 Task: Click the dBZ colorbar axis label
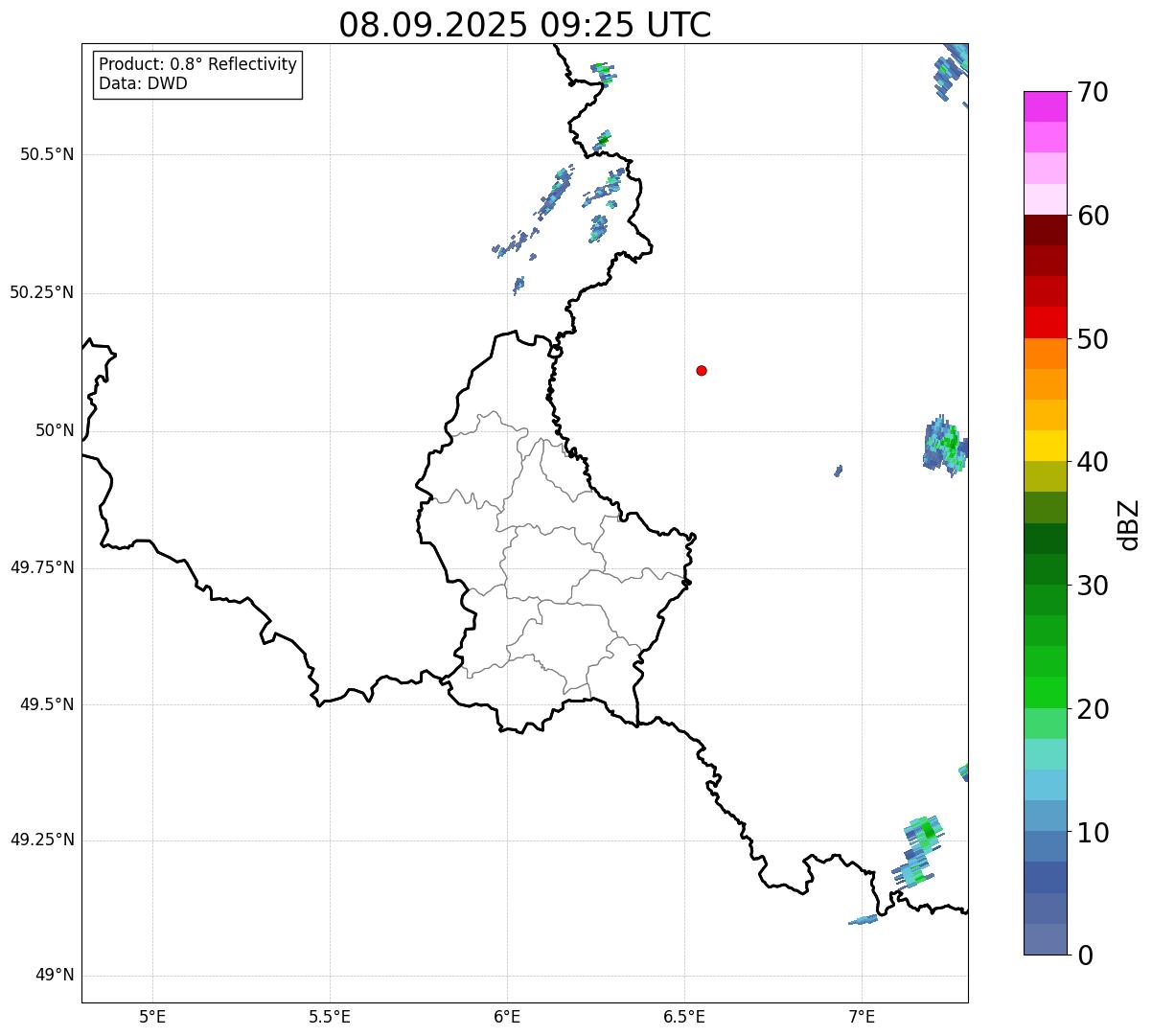1130,523
